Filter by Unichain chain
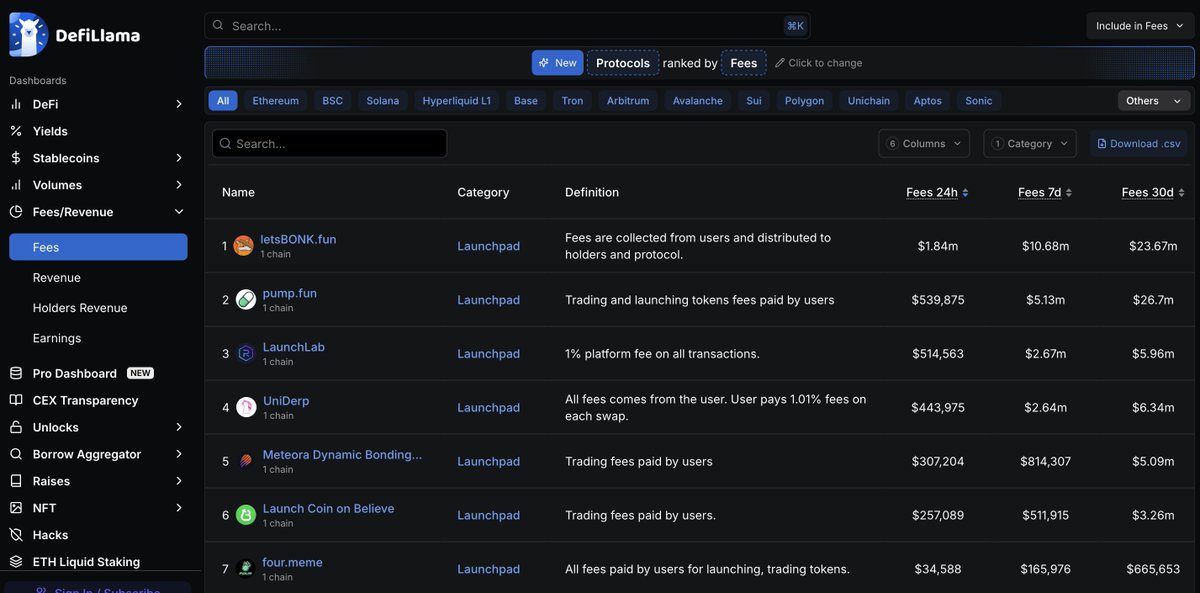1200x593 pixels. tap(869, 101)
